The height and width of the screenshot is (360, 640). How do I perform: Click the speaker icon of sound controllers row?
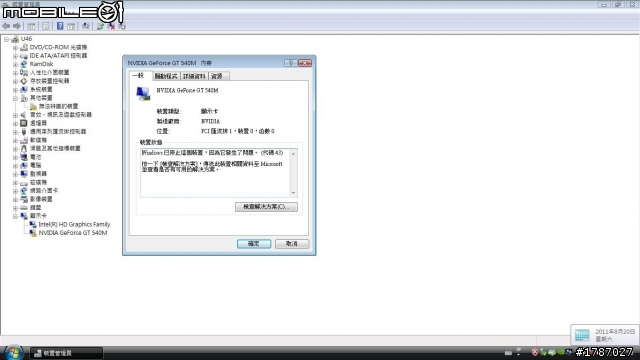click(x=24, y=115)
